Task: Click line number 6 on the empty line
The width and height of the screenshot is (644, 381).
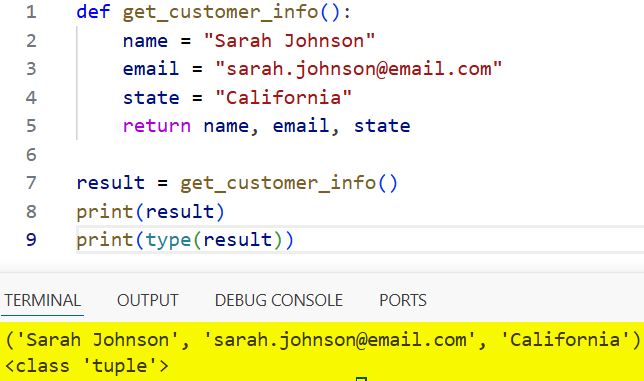Action: point(31,154)
